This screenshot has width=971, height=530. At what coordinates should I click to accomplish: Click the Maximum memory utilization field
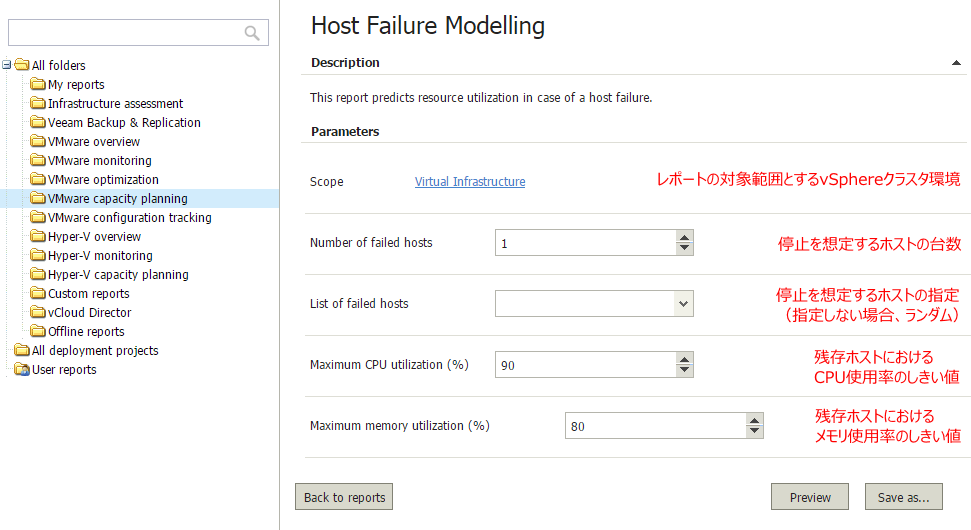click(656, 426)
